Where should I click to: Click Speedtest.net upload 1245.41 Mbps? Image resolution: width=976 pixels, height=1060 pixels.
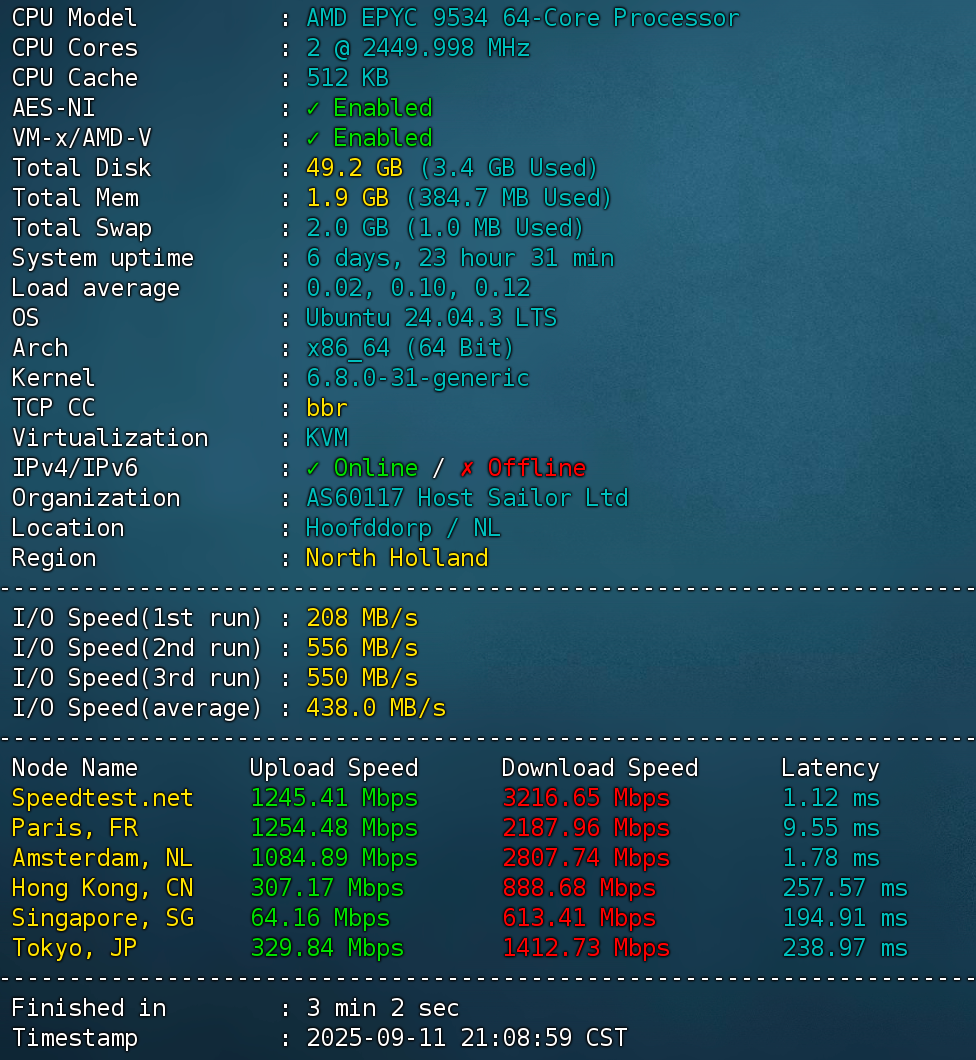pos(334,798)
